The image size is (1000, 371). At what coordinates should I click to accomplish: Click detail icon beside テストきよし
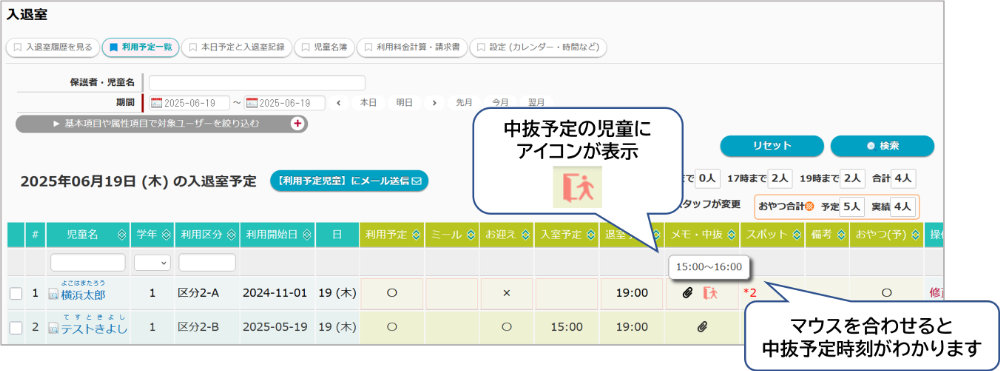[x=54, y=329]
